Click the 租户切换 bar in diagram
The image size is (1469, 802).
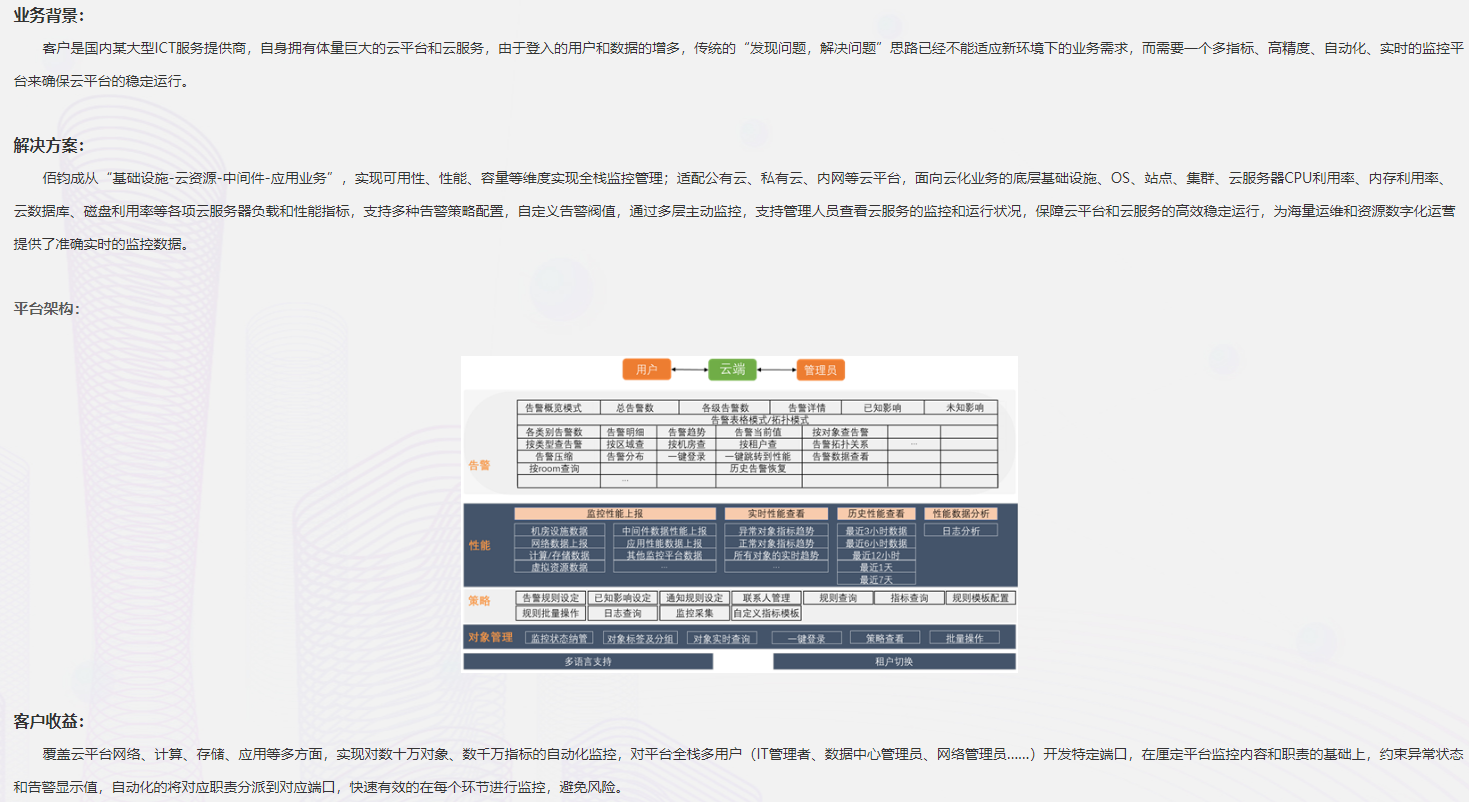click(x=894, y=662)
